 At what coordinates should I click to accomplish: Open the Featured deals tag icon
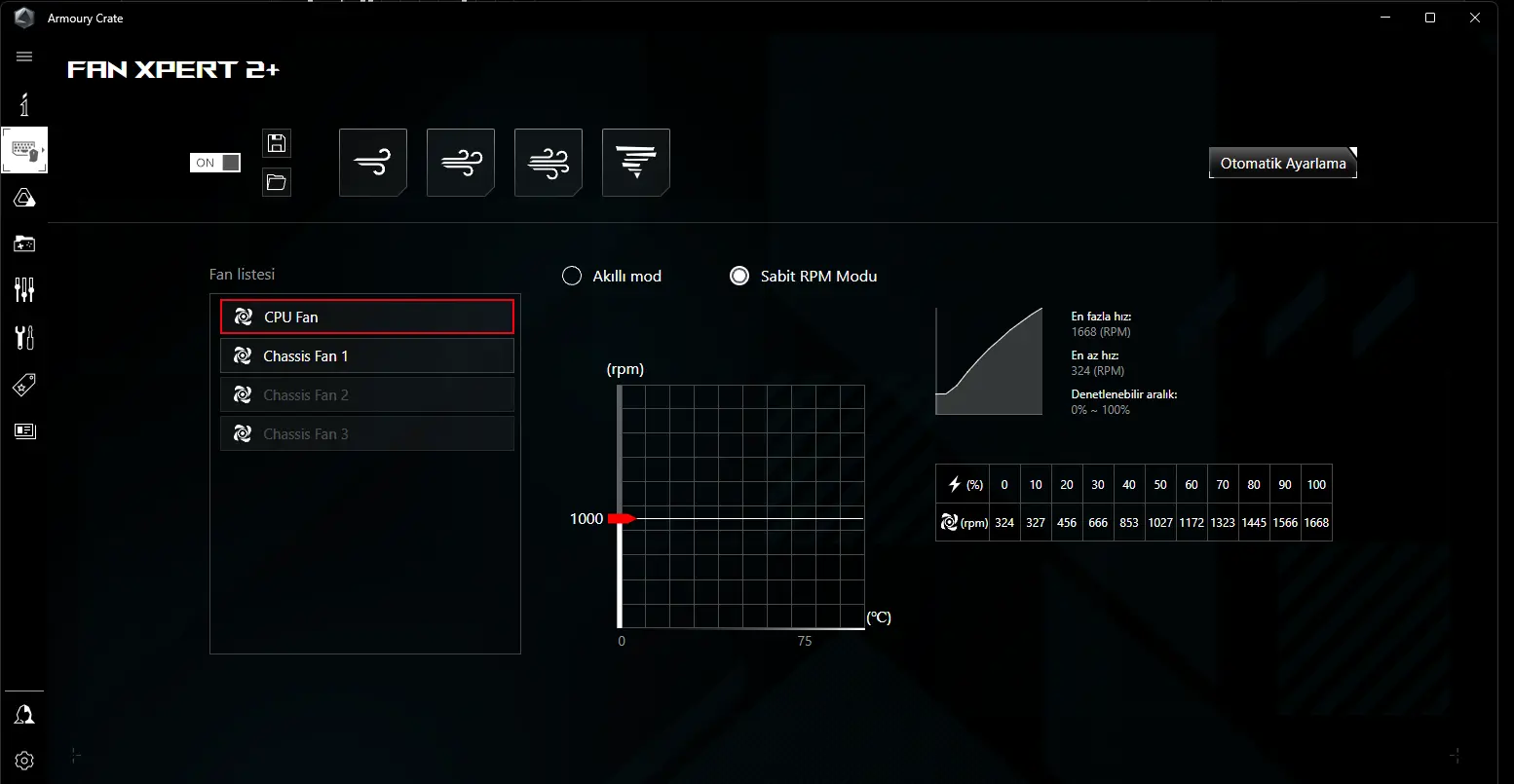coord(24,385)
